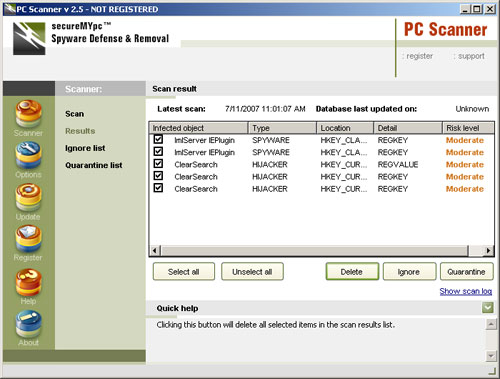Image resolution: width=500 pixels, height=379 pixels.
Task: Click the title bar application icon
Action: point(10,9)
